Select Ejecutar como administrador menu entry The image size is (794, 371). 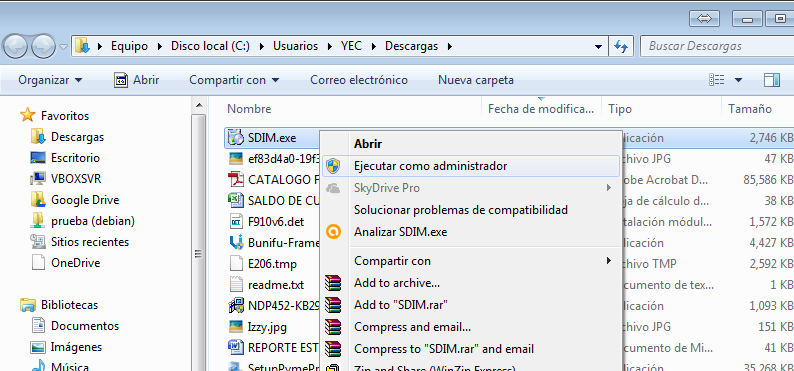(x=470, y=166)
